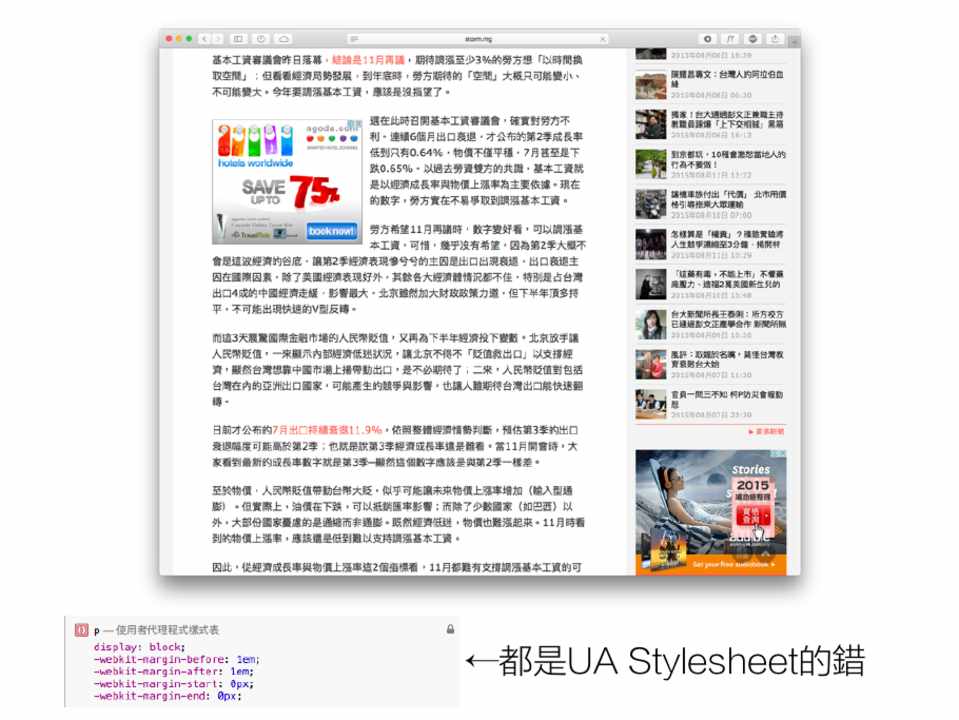Screen dimensions: 959x720
Task: Open the '更多新聞' more news link
Action: click(768, 431)
